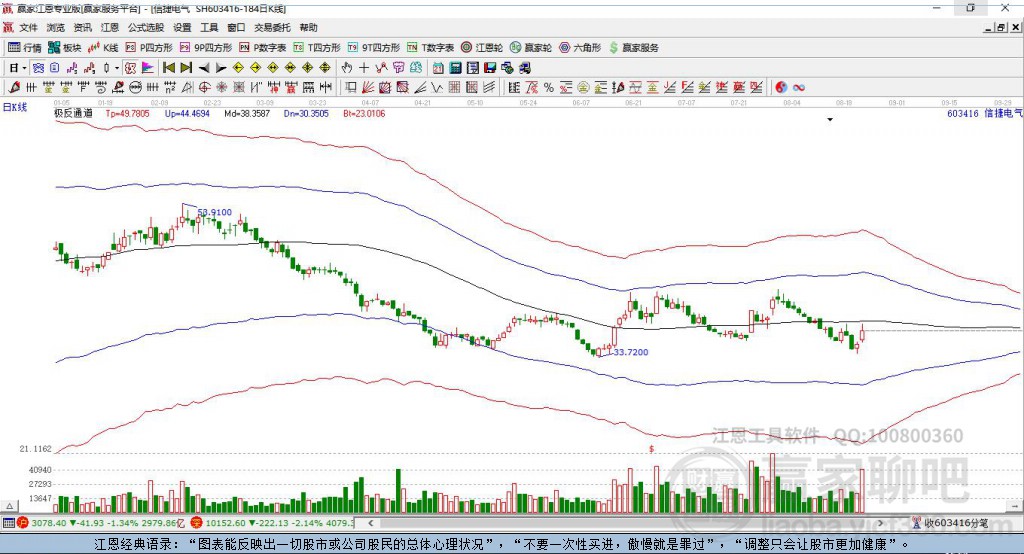The image size is (1024, 554).
Task: Open the calendar icon in toolbar
Action: [x=438, y=67]
